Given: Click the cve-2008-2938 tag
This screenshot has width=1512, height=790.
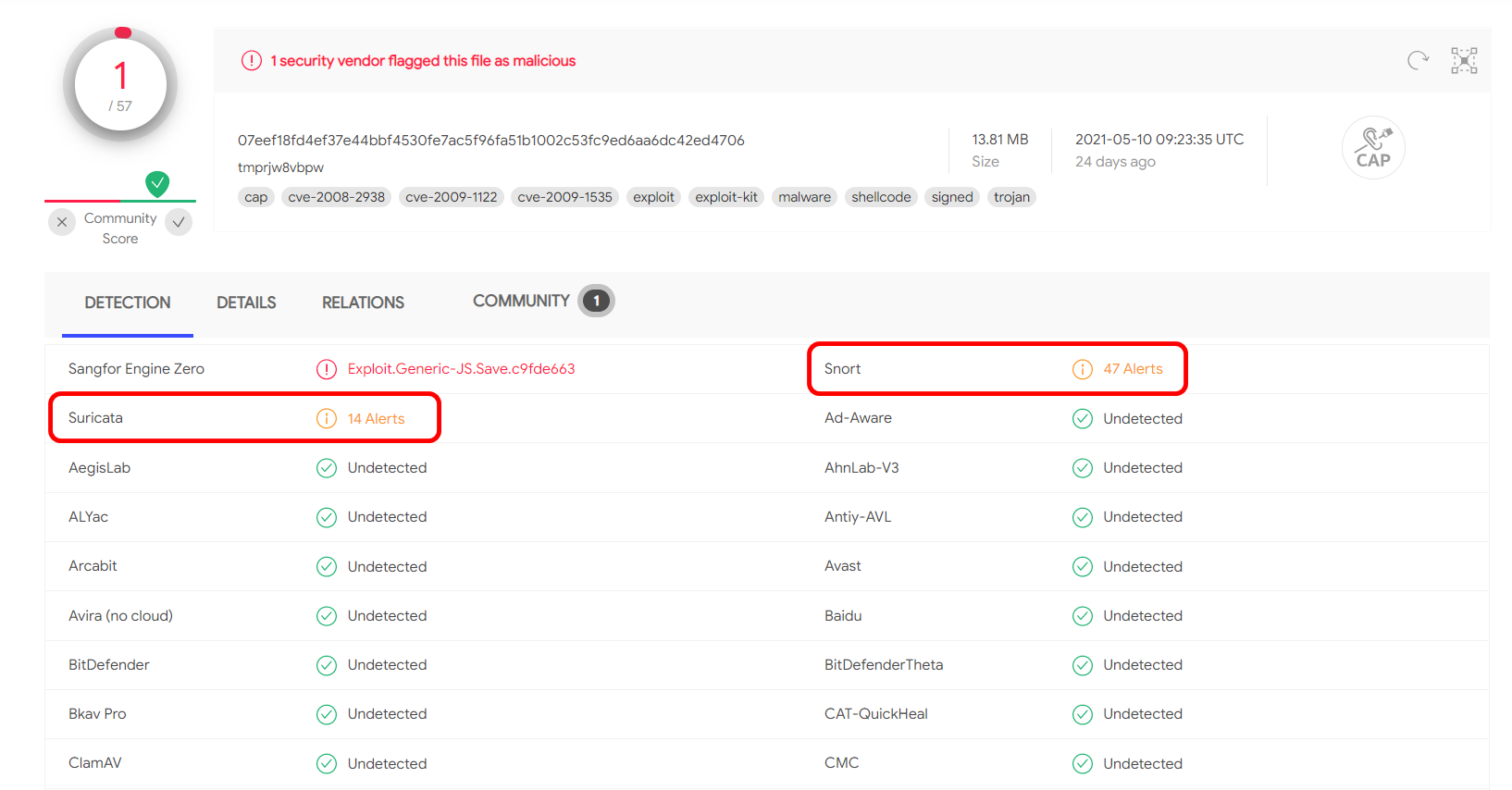Looking at the screenshot, I should (336, 197).
